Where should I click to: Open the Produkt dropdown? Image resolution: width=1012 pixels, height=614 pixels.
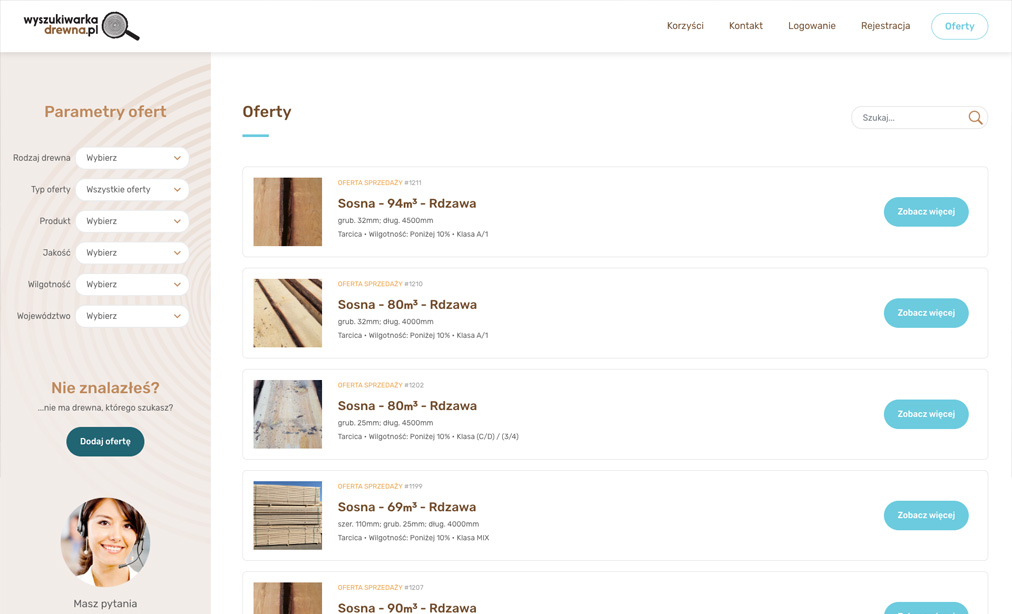point(132,221)
